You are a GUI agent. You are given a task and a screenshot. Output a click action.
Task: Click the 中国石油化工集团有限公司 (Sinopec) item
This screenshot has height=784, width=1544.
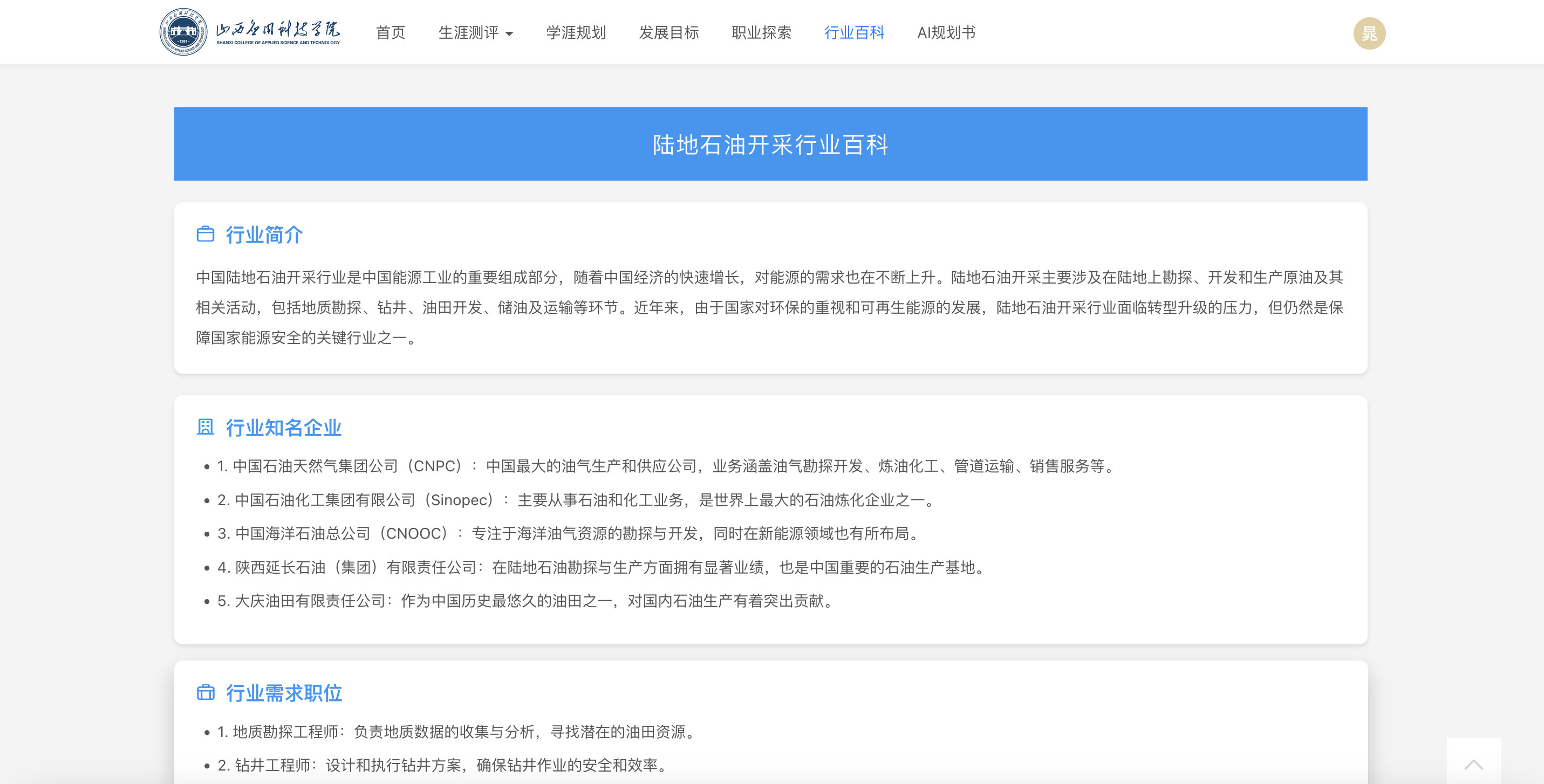[x=576, y=499]
